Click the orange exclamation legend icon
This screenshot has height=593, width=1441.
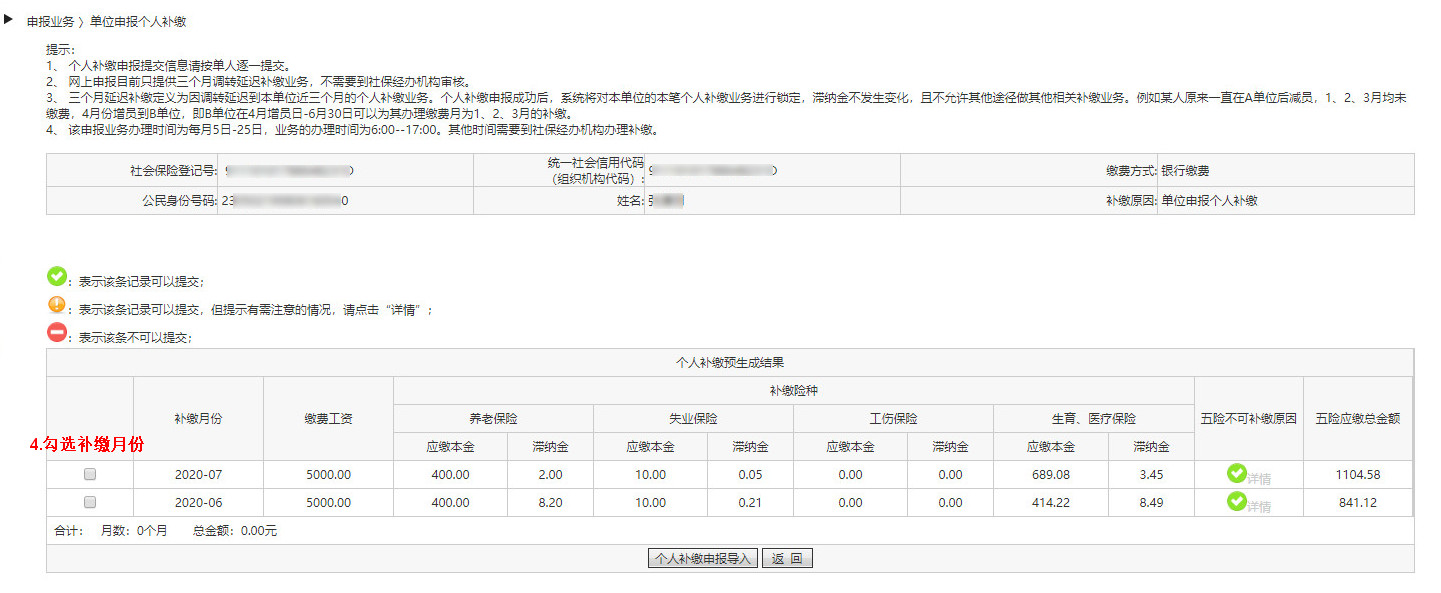pyautogui.click(x=57, y=305)
